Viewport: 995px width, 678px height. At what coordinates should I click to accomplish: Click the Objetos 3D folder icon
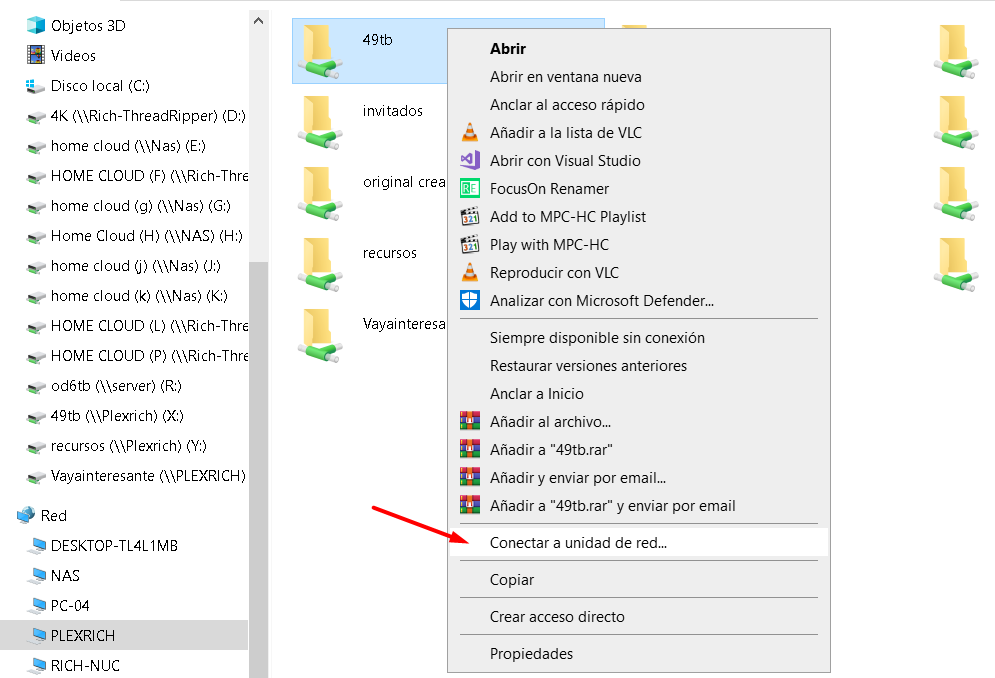(x=31, y=25)
